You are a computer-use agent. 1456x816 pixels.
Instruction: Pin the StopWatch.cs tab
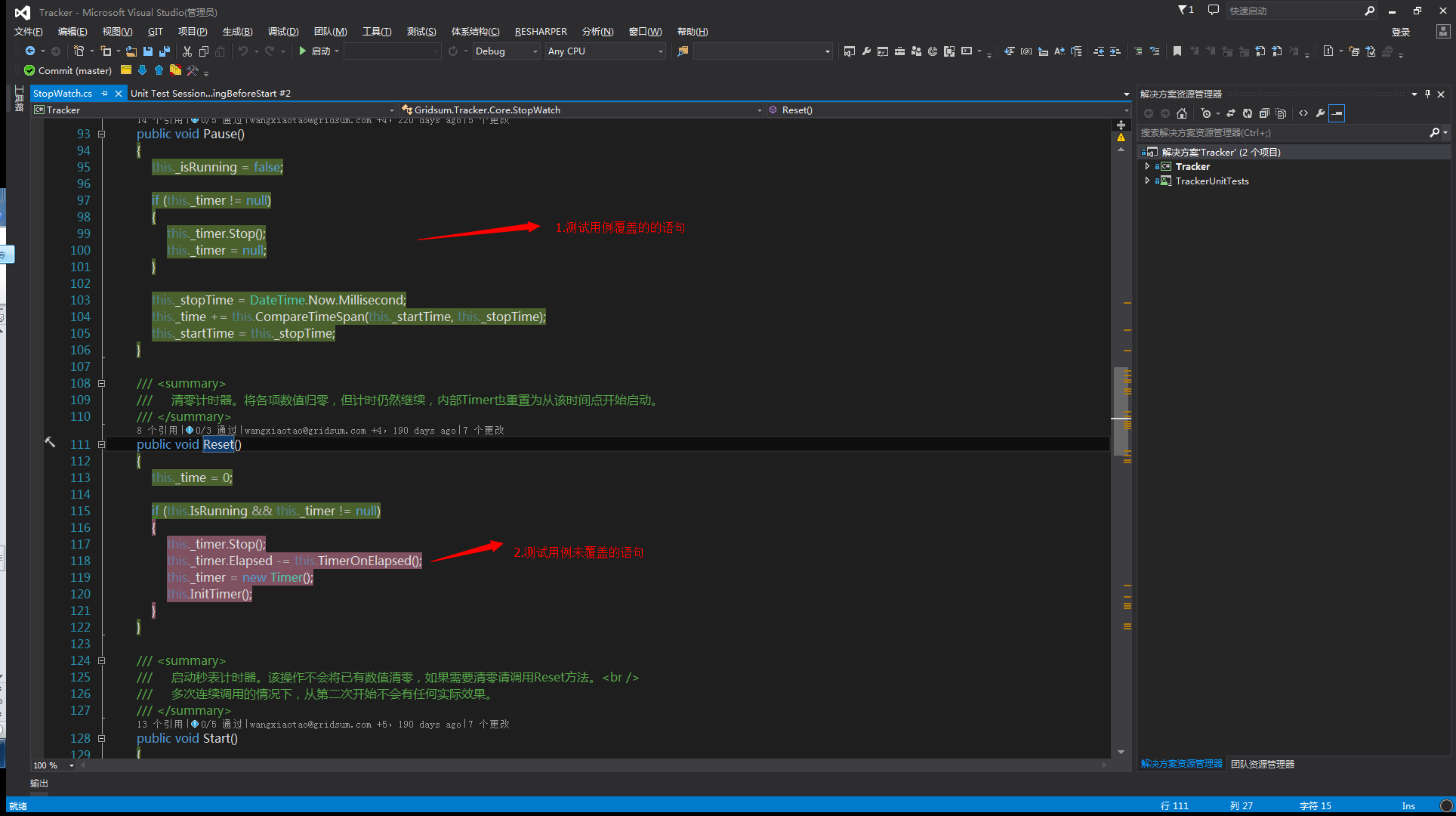coord(105,94)
